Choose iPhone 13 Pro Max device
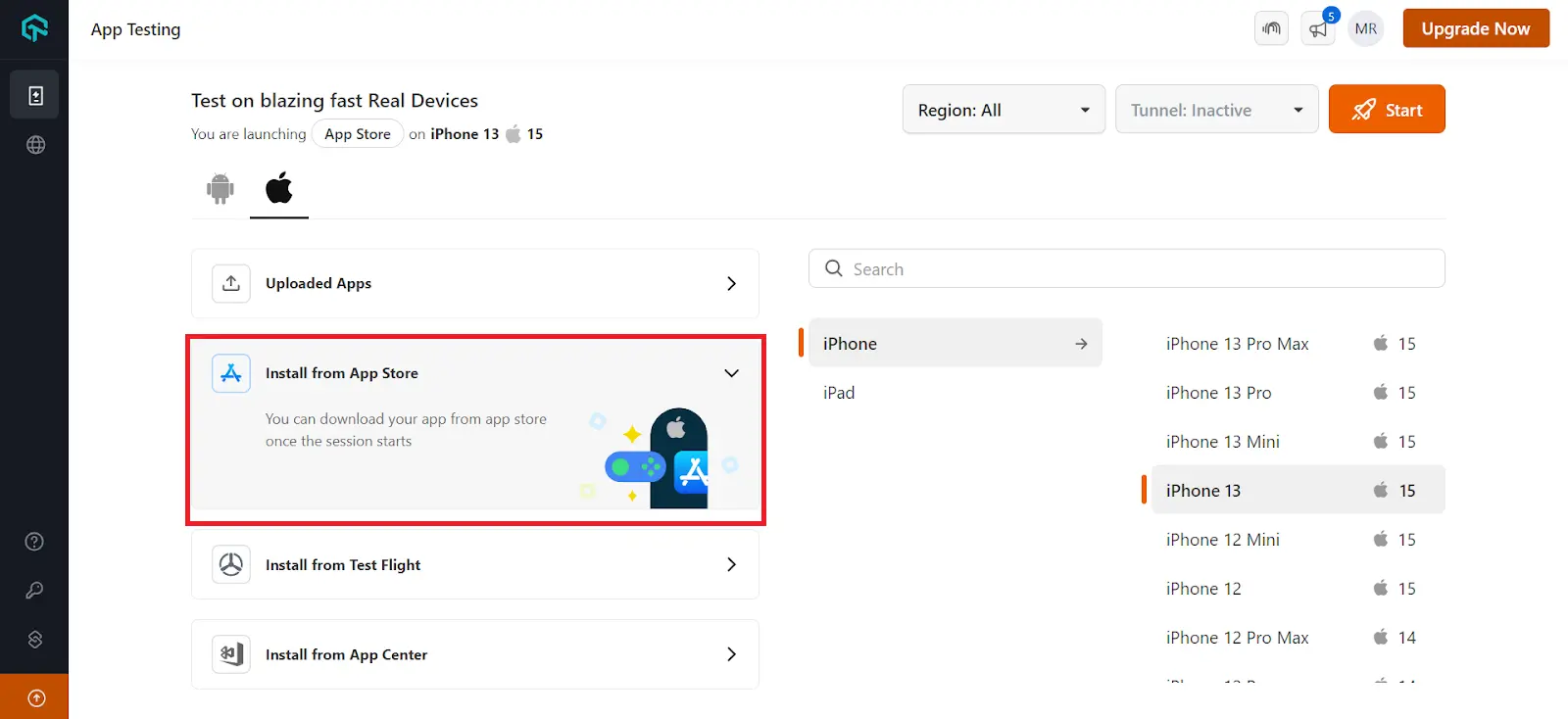This screenshot has width=1568, height=719. [x=1238, y=344]
